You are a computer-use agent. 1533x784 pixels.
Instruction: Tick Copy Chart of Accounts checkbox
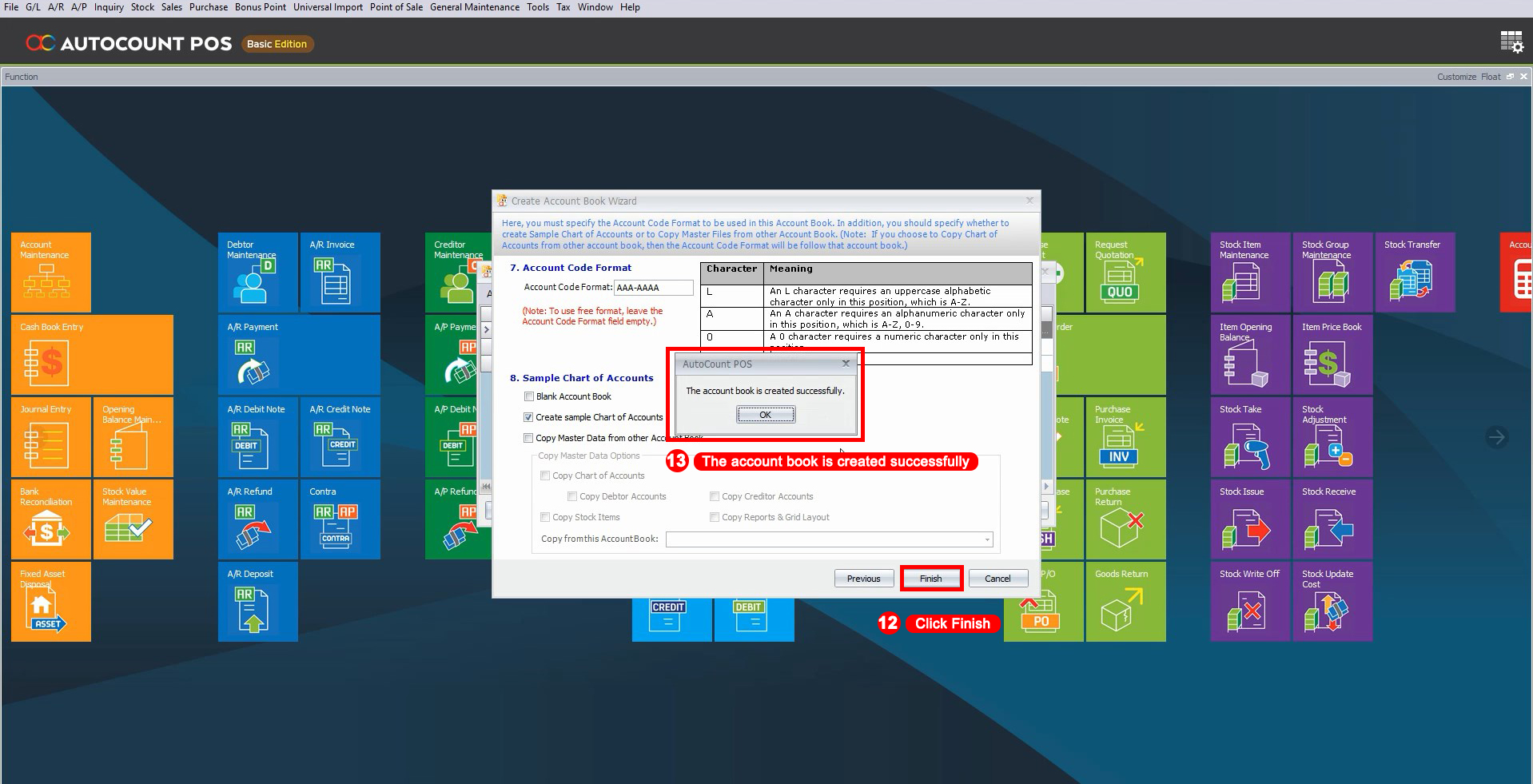545,476
